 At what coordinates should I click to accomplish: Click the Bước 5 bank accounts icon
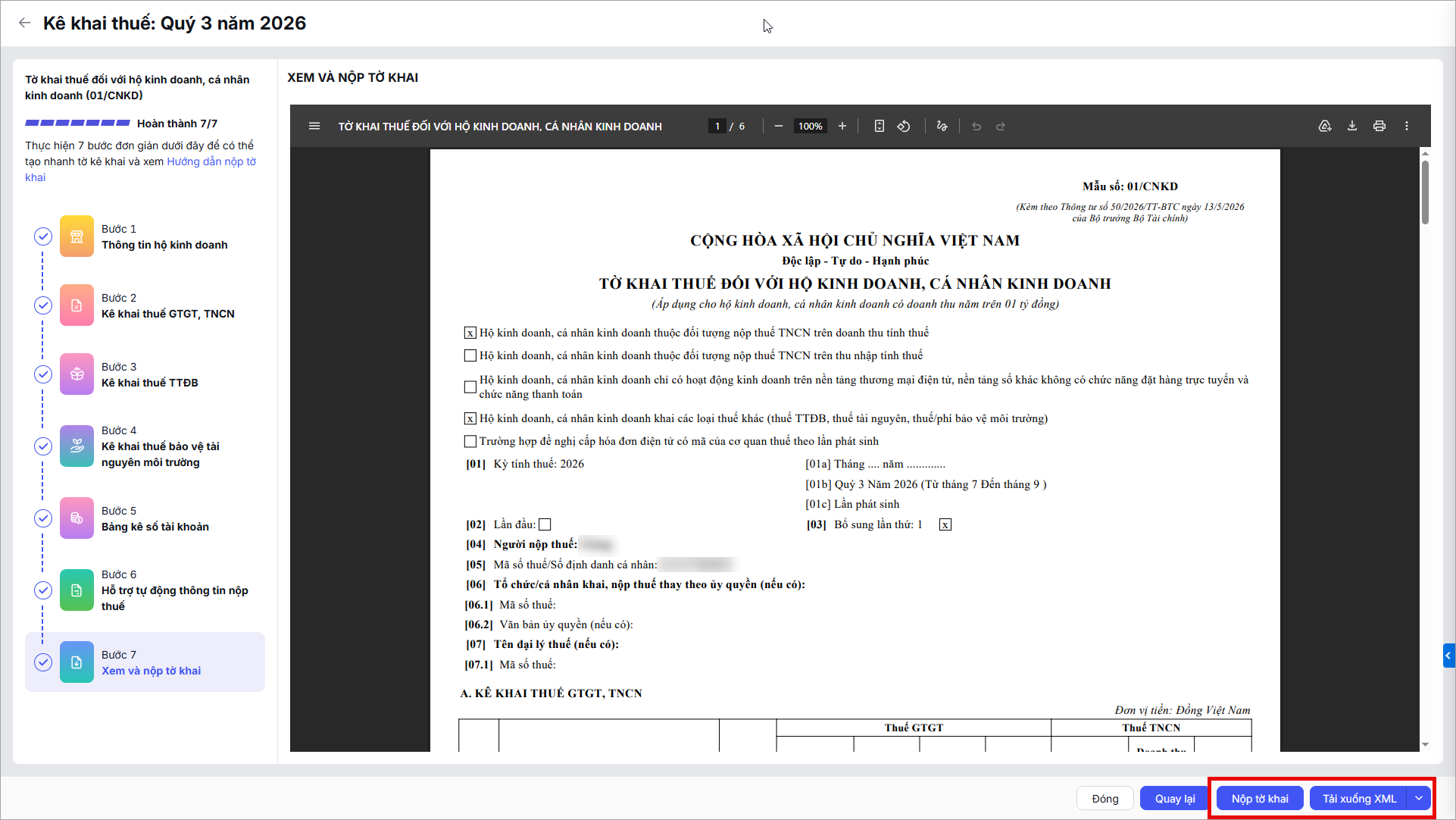[x=77, y=518]
